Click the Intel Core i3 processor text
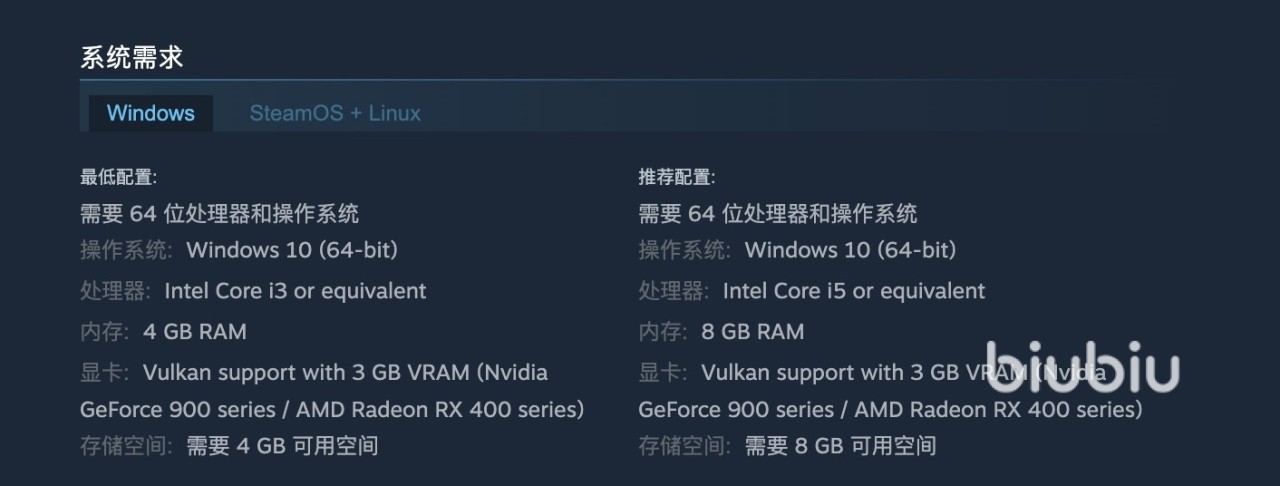The height and width of the screenshot is (486, 1280). pos(295,291)
